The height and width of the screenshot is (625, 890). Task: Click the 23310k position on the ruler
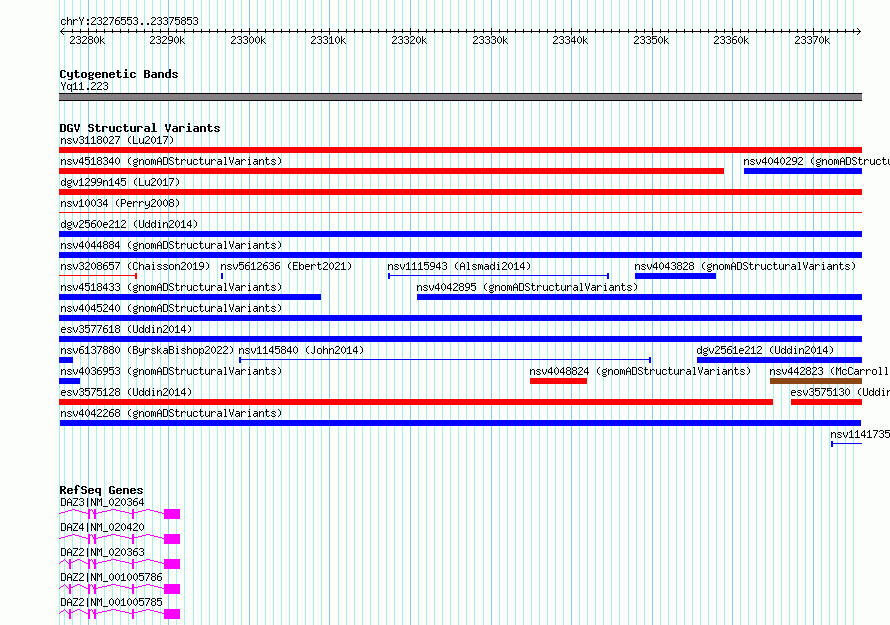(x=328, y=40)
